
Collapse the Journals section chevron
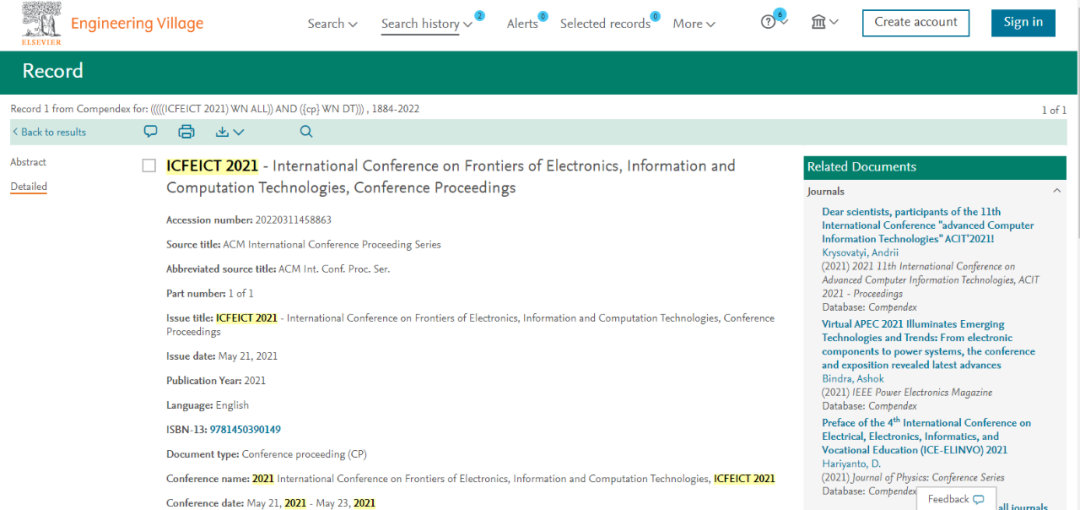click(1057, 192)
